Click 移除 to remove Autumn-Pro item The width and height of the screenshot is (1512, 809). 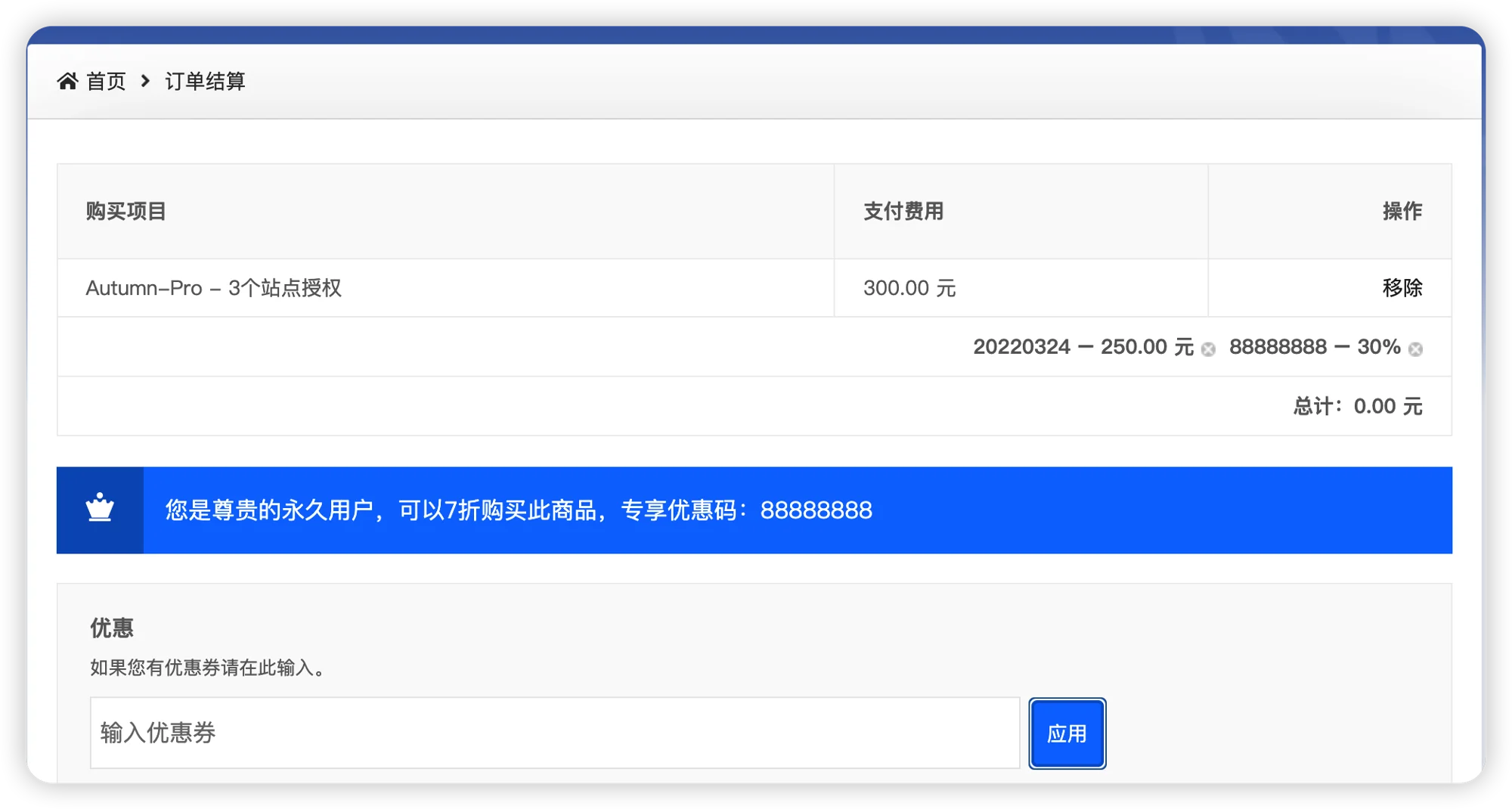pyautogui.click(x=1402, y=287)
